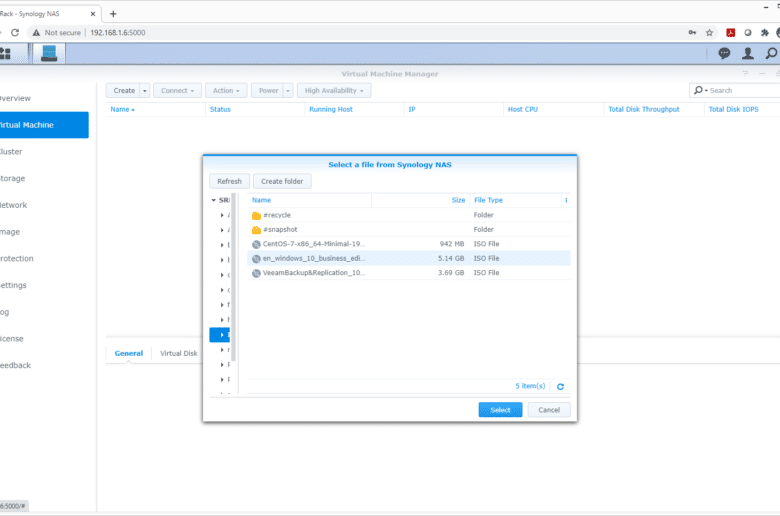Open the Create button dropdown arrow
The height and width of the screenshot is (516, 780).
(x=145, y=91)
